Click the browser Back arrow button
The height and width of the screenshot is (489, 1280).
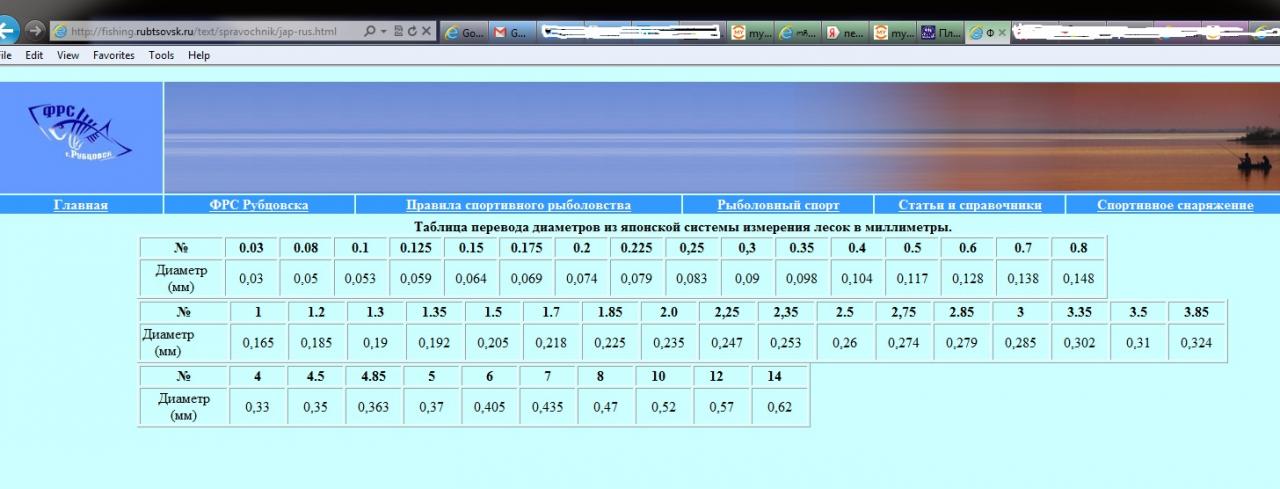[x=8, y=31]
